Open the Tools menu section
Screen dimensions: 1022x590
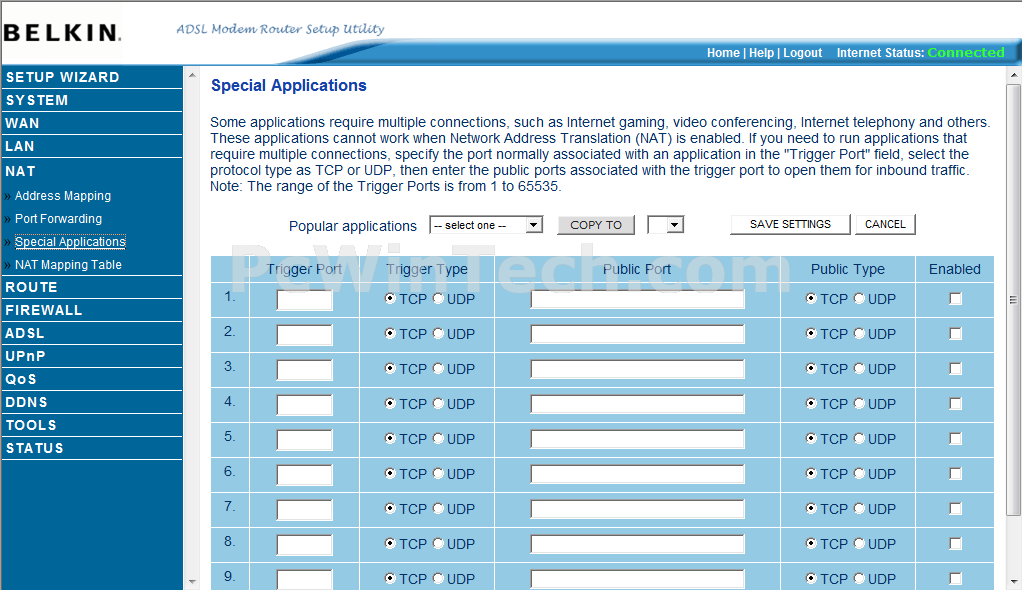click(x=31, y=425)
